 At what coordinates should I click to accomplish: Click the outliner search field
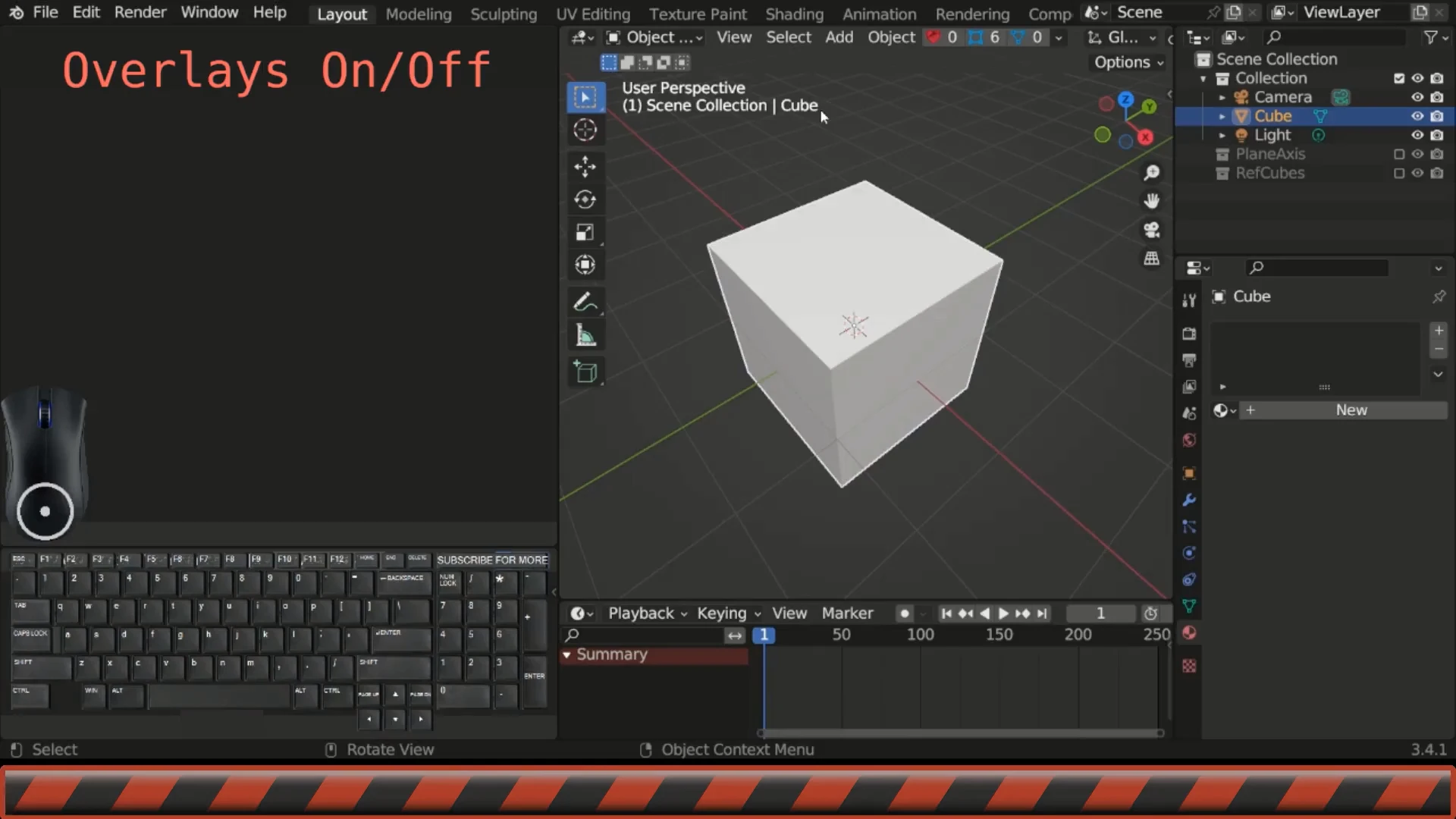1335,37
